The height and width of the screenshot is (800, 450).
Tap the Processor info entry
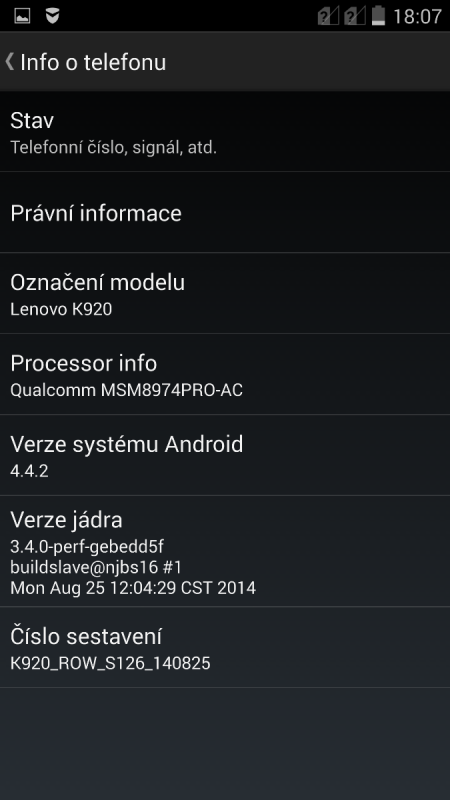click(225, 374)
